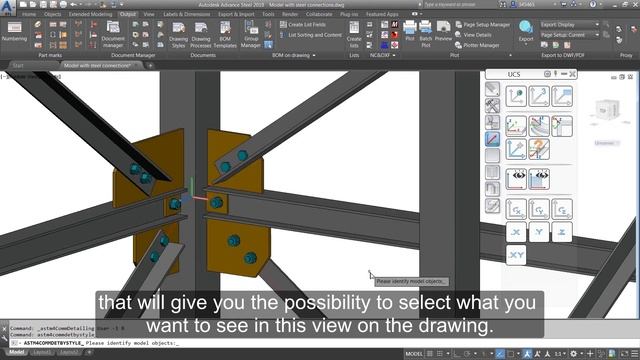Switch to the Home ribbon tab
640x360 pixels.
(29, 14)
